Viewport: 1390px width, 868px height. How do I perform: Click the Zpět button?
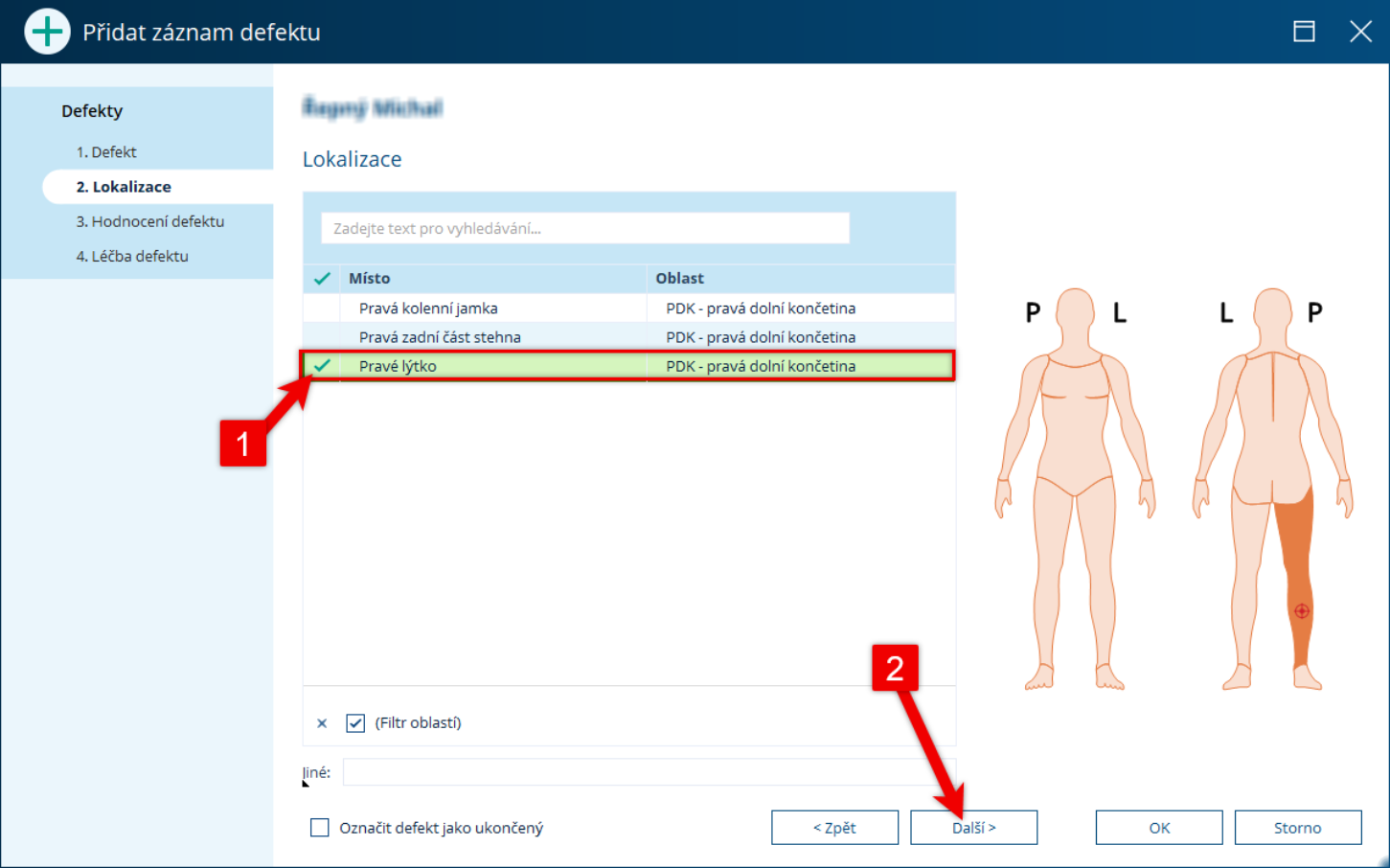pos(834,828)
